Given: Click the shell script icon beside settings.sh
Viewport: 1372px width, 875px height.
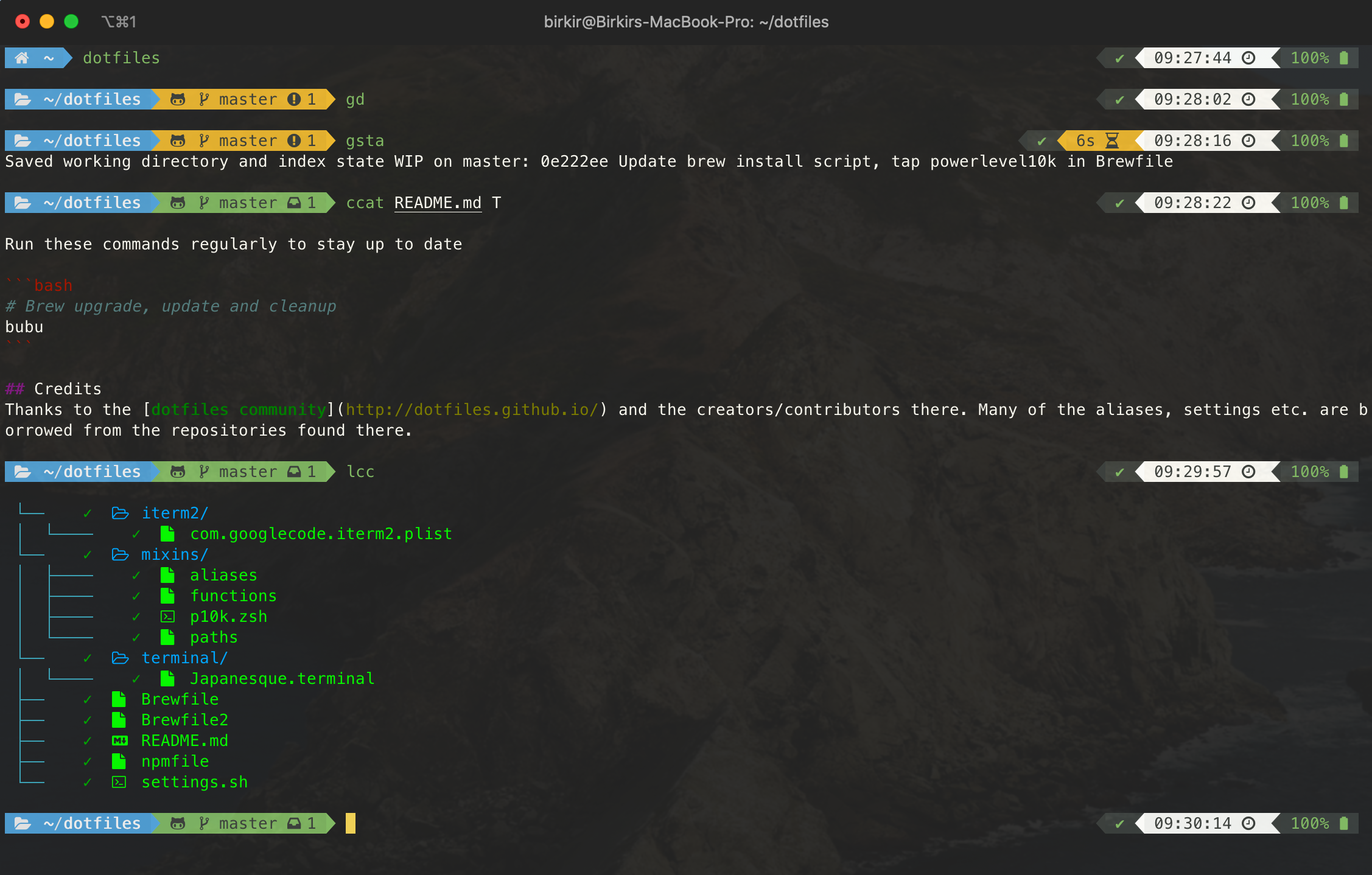Looking at the screenshot, I should 119,782.
